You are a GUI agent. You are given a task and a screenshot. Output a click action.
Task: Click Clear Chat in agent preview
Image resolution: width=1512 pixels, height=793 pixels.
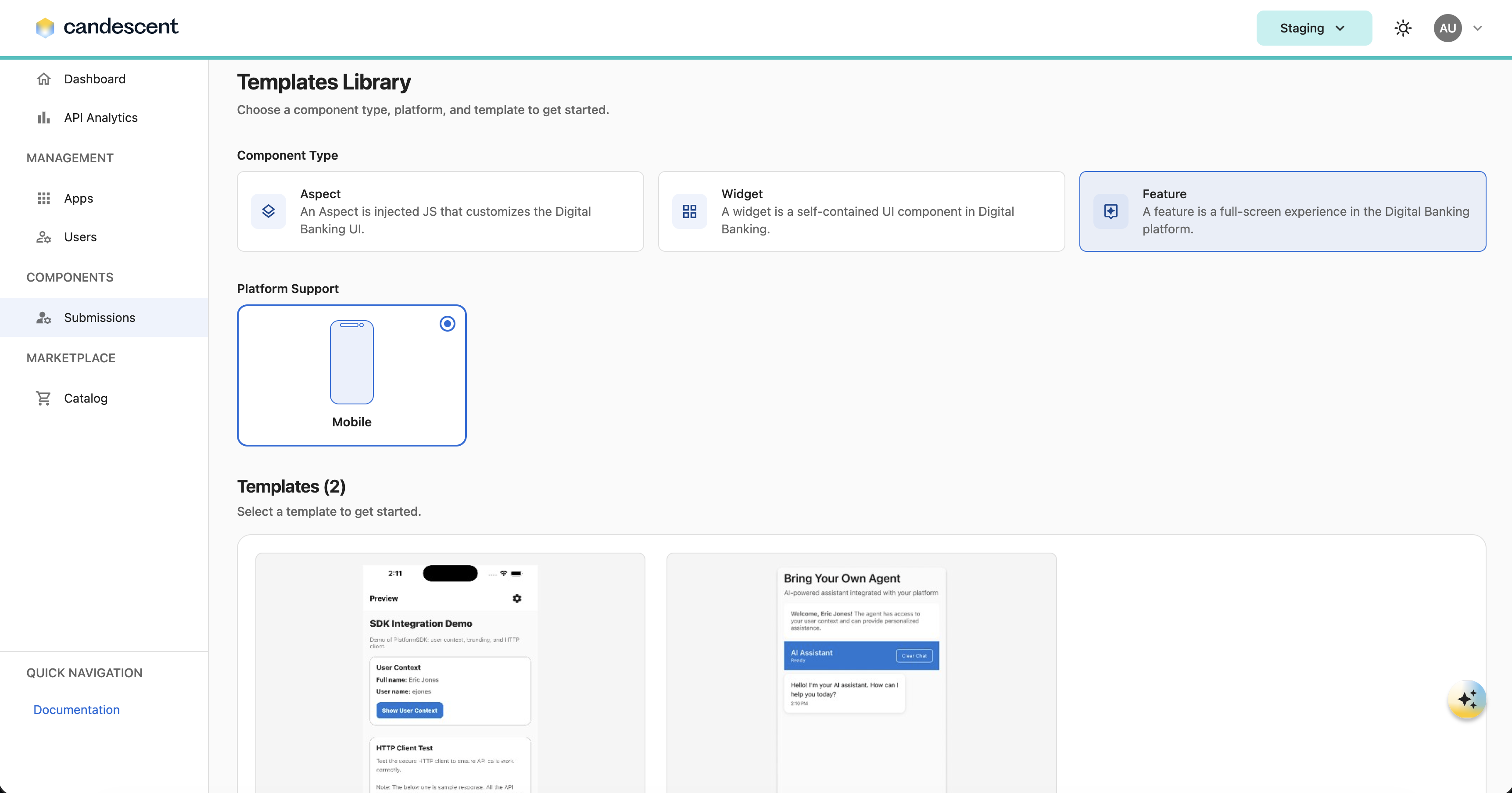pos(914,656)
